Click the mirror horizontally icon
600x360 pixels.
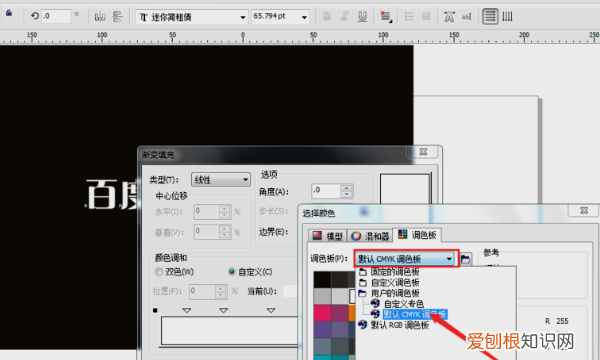[100, 16]
